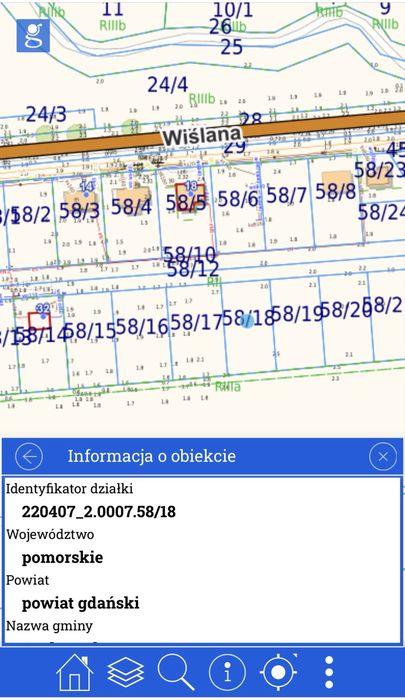Tap parcel 58/8 on the map

(x=336, y=192)
